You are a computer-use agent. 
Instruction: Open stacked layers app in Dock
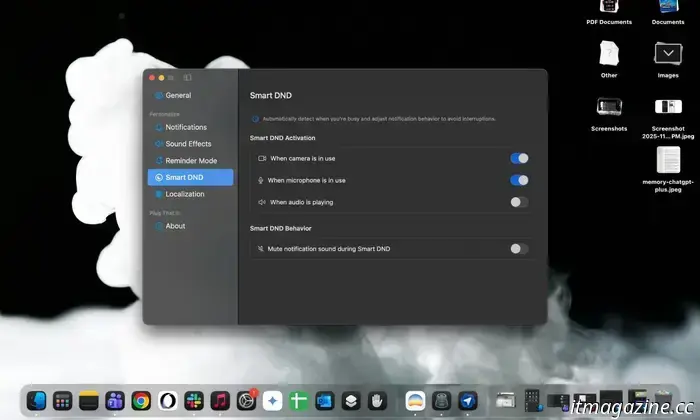click(x=351, y=401)
